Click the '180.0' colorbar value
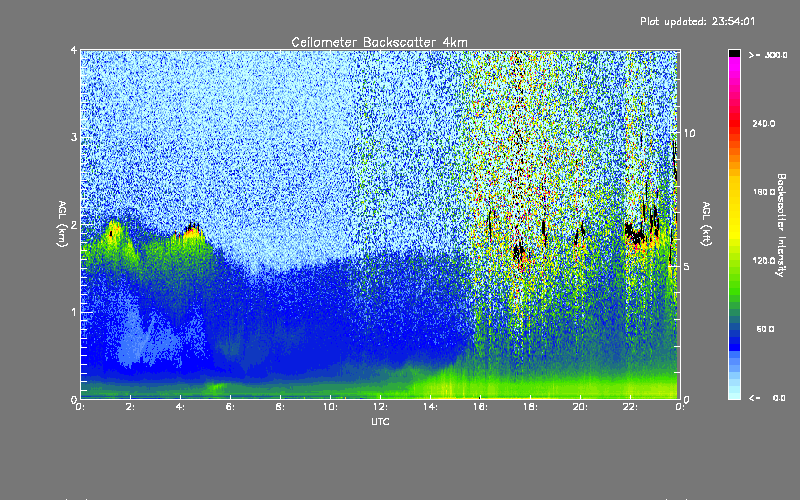Image resolution: width=800 pixels, height=500 pixels. 764,192
